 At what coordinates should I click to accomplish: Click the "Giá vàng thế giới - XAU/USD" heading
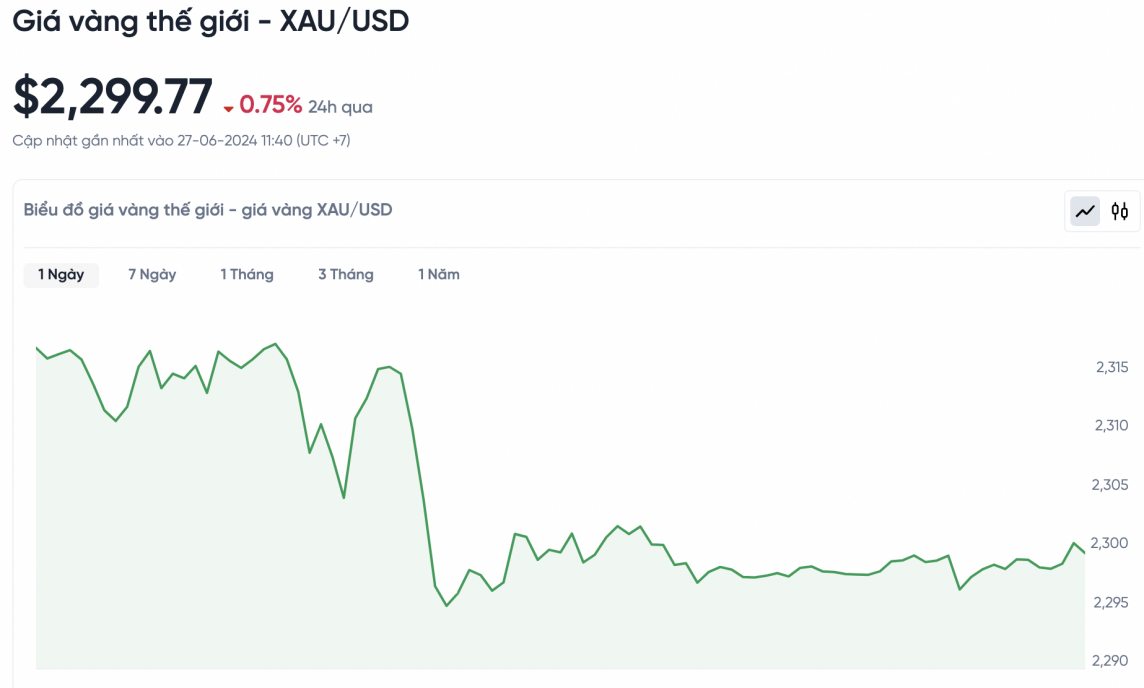click(x=211, y=21)
